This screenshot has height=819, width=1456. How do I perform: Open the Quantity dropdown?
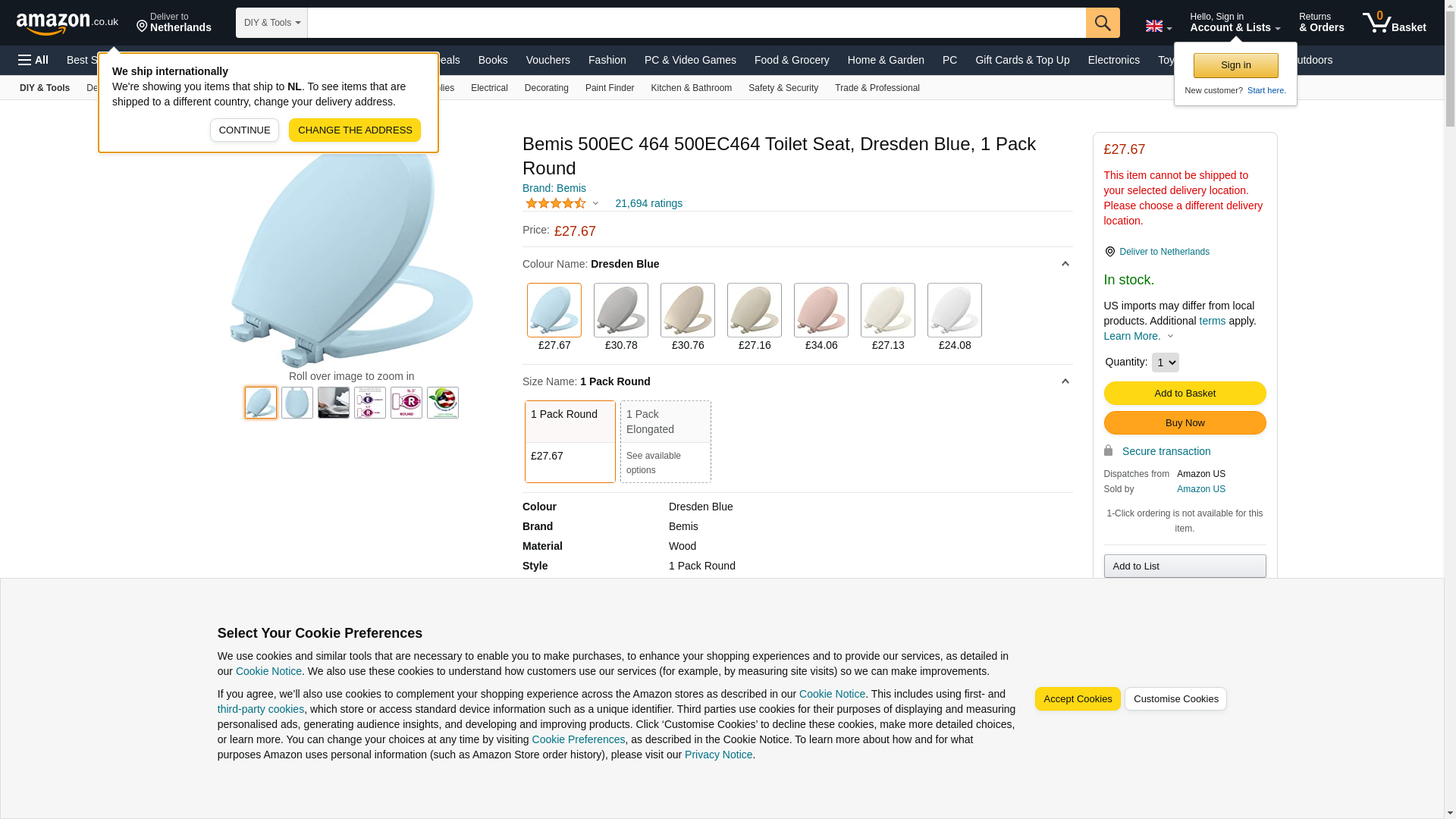pos(1165,362)
